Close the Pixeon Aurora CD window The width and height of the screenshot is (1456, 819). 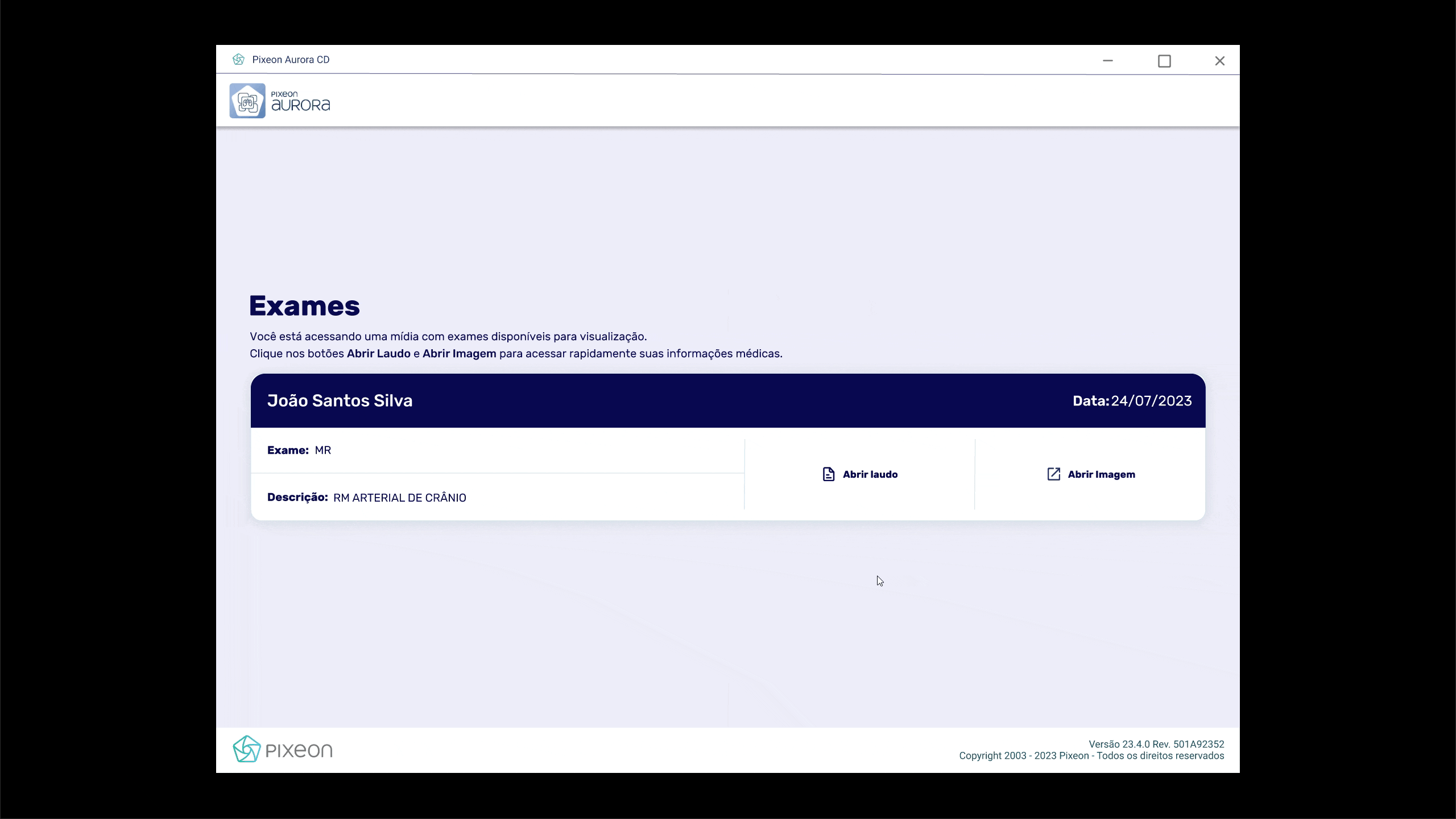pos(1219,60)
